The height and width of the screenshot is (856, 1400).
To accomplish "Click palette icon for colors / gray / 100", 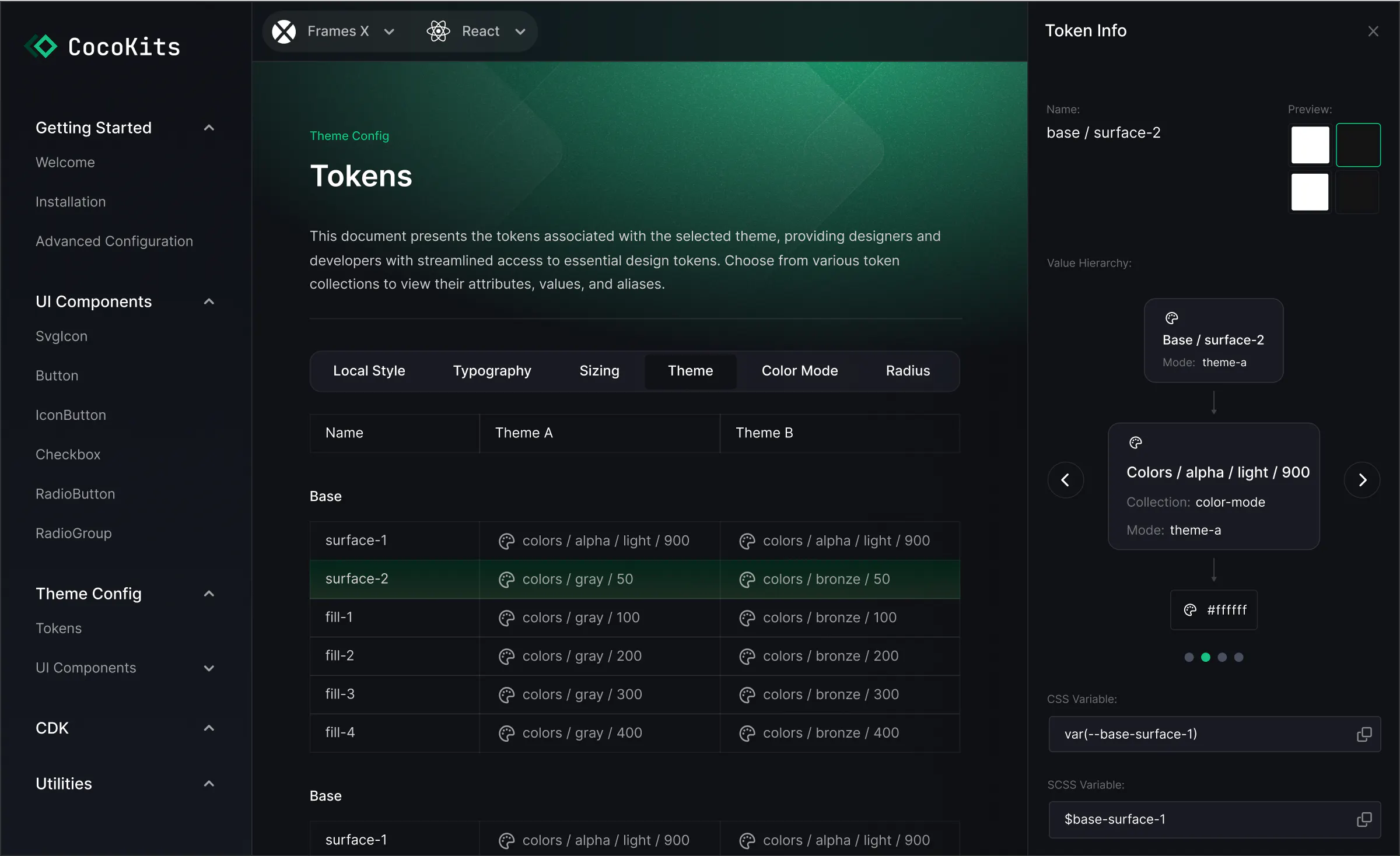I will tap(506, 618).
